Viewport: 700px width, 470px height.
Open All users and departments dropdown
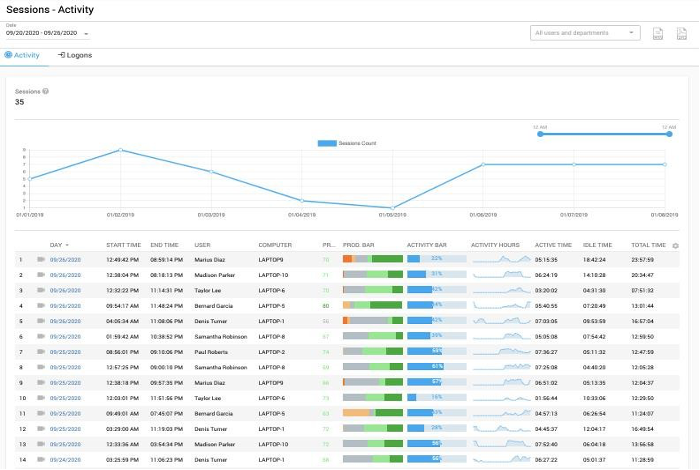(585, 33)
